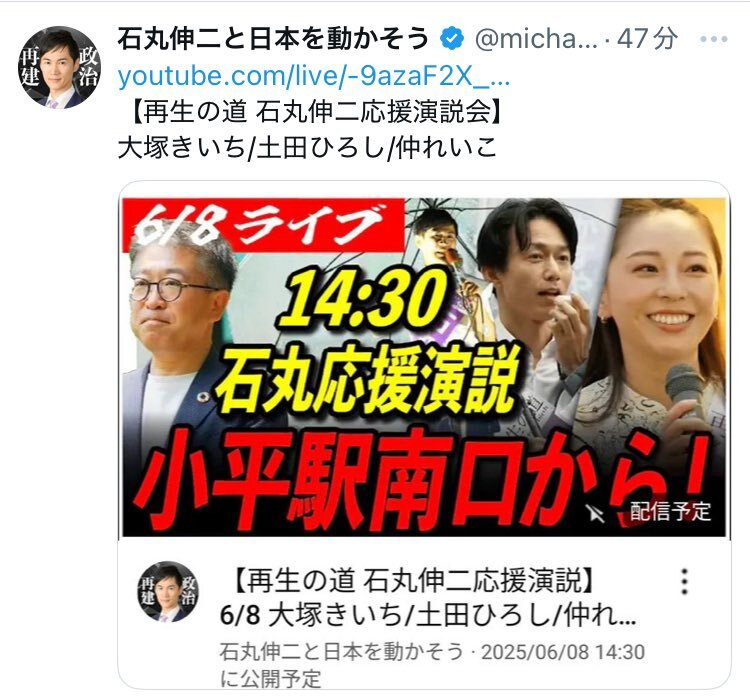Click the @micha... username handle
The width and height of the screenshot is (750, 699).
point(536,39)
